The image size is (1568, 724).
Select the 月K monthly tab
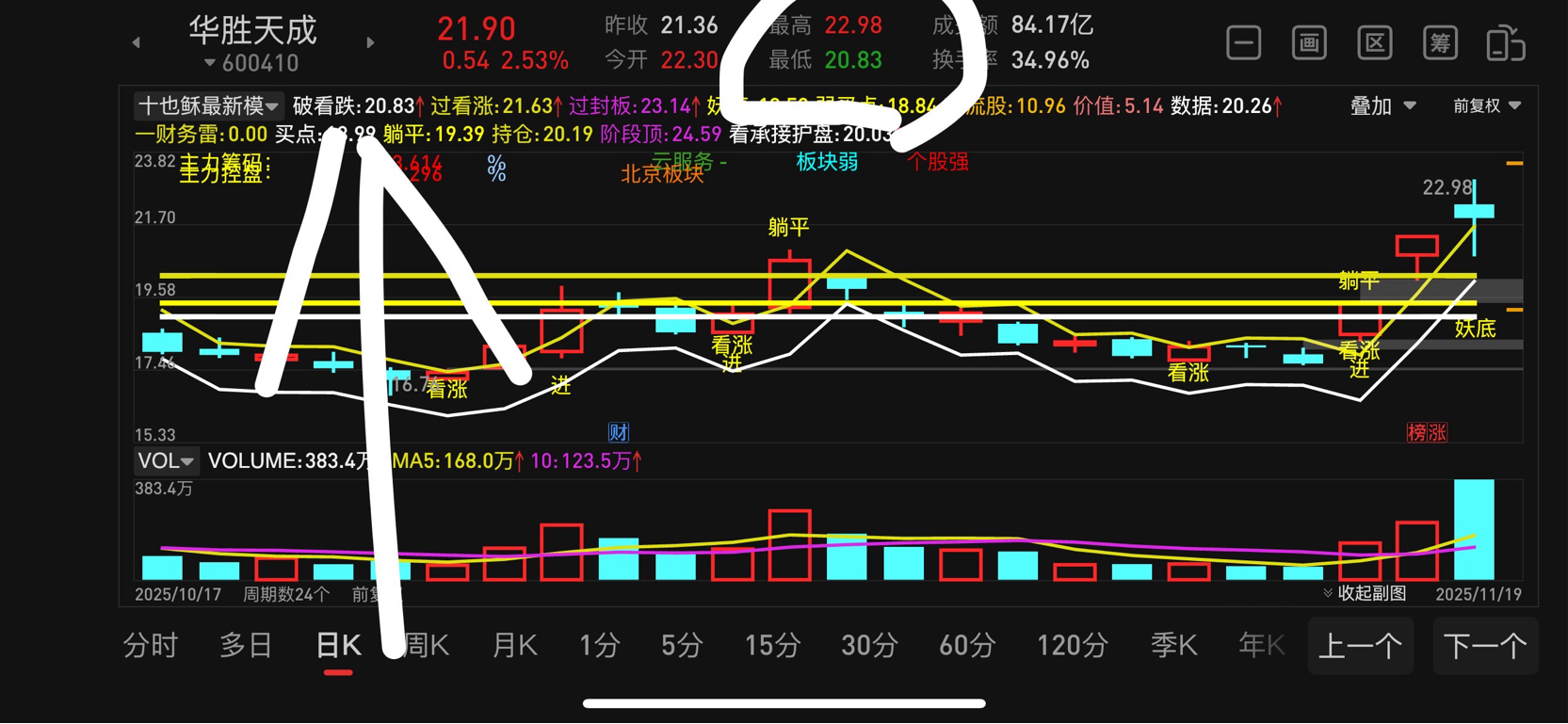pos(514,646)
